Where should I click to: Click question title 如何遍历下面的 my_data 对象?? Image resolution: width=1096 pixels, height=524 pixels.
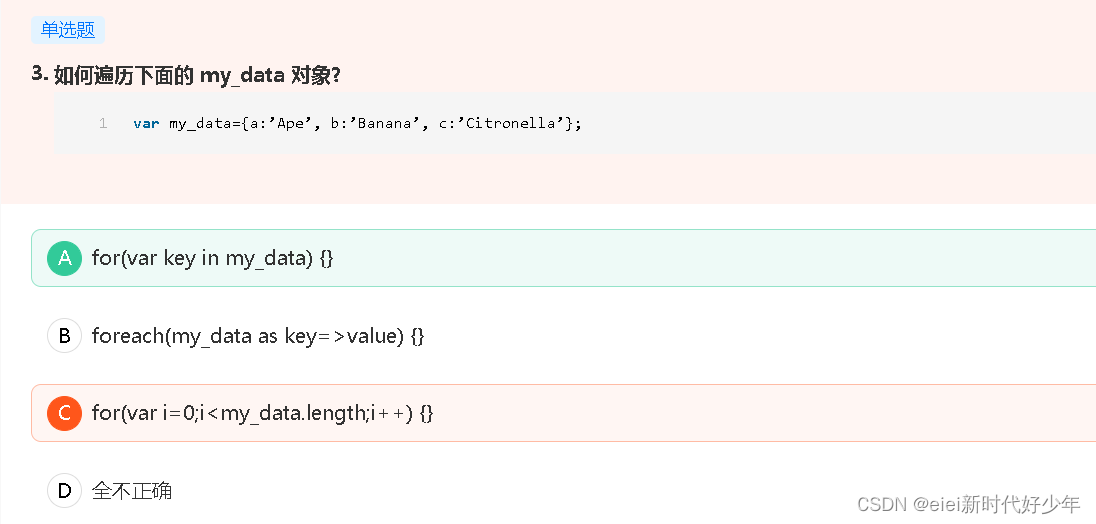(197, 75)
